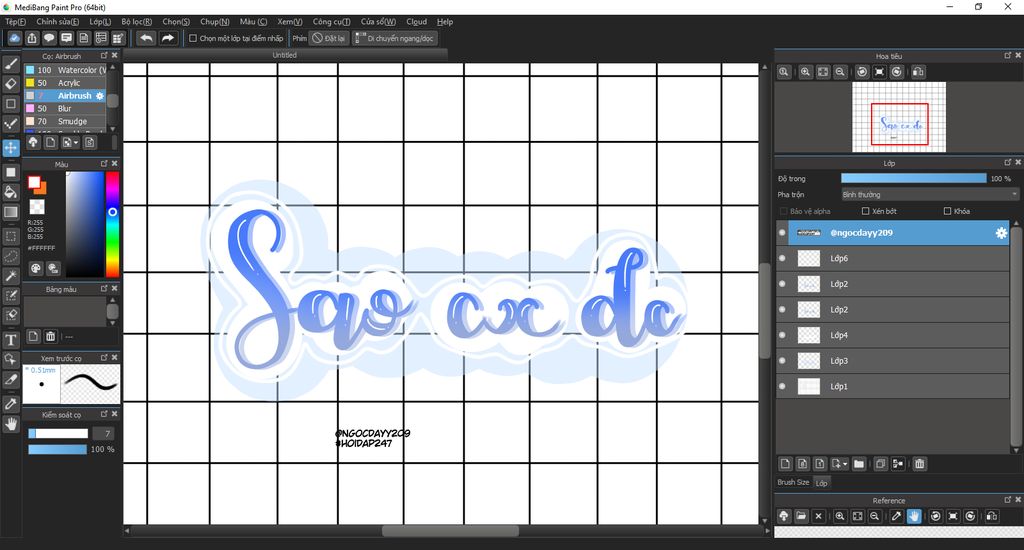Select the Rectangle select tool
Viewport: 1024px width, 550px height.
pyautogui.click(x=10, y=236)
